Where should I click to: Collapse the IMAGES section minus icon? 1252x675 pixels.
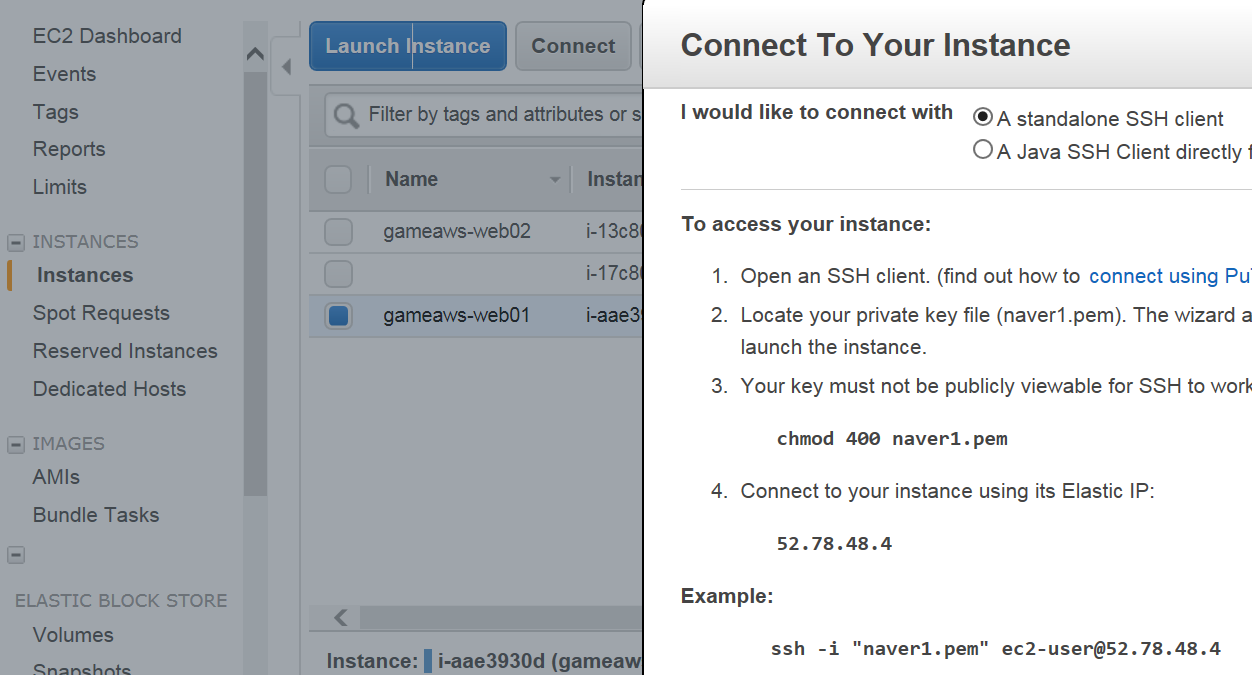coord(16,444)
